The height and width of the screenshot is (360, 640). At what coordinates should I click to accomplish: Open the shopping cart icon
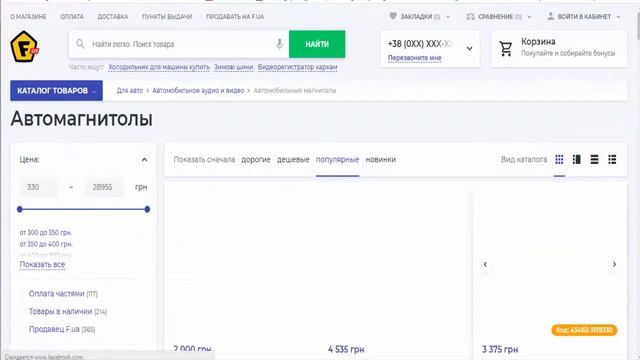(506, 49)
